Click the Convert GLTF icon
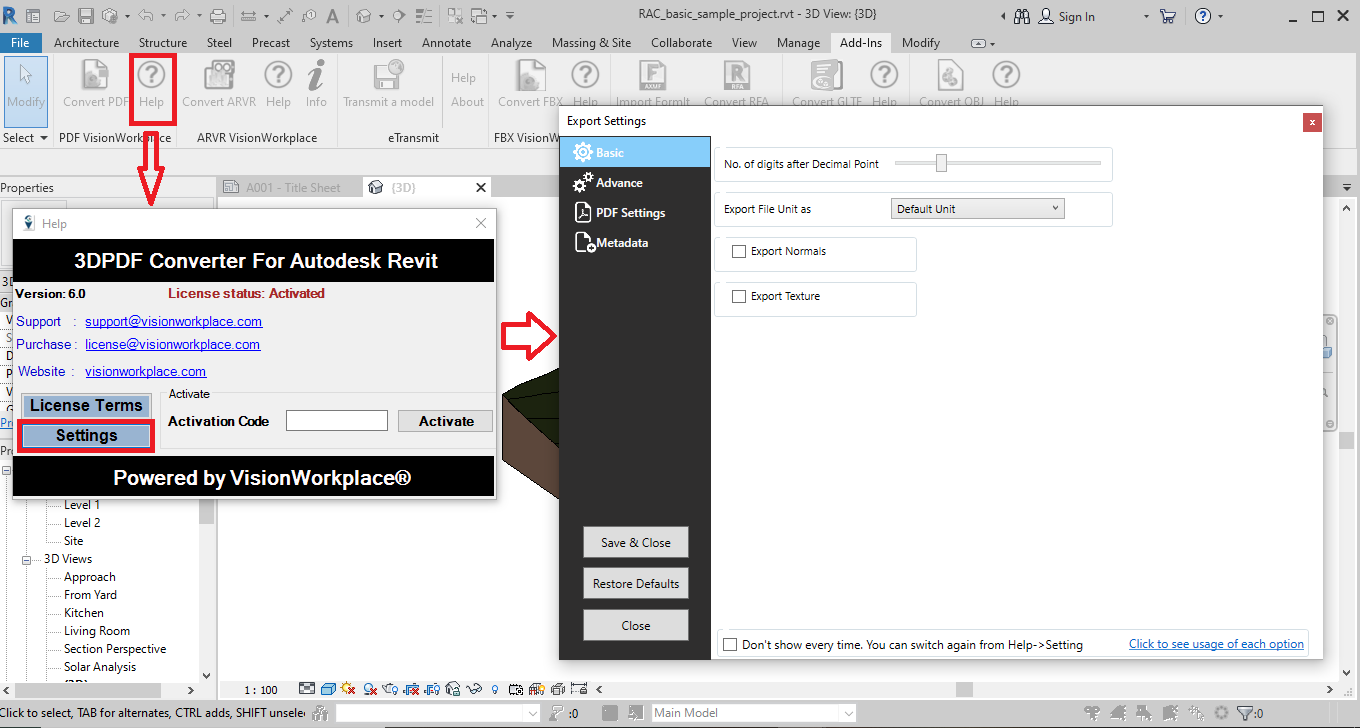Image resolution: width=1360 pixels, height=728 pixels. pyautogui.click(x=827, y=76)
